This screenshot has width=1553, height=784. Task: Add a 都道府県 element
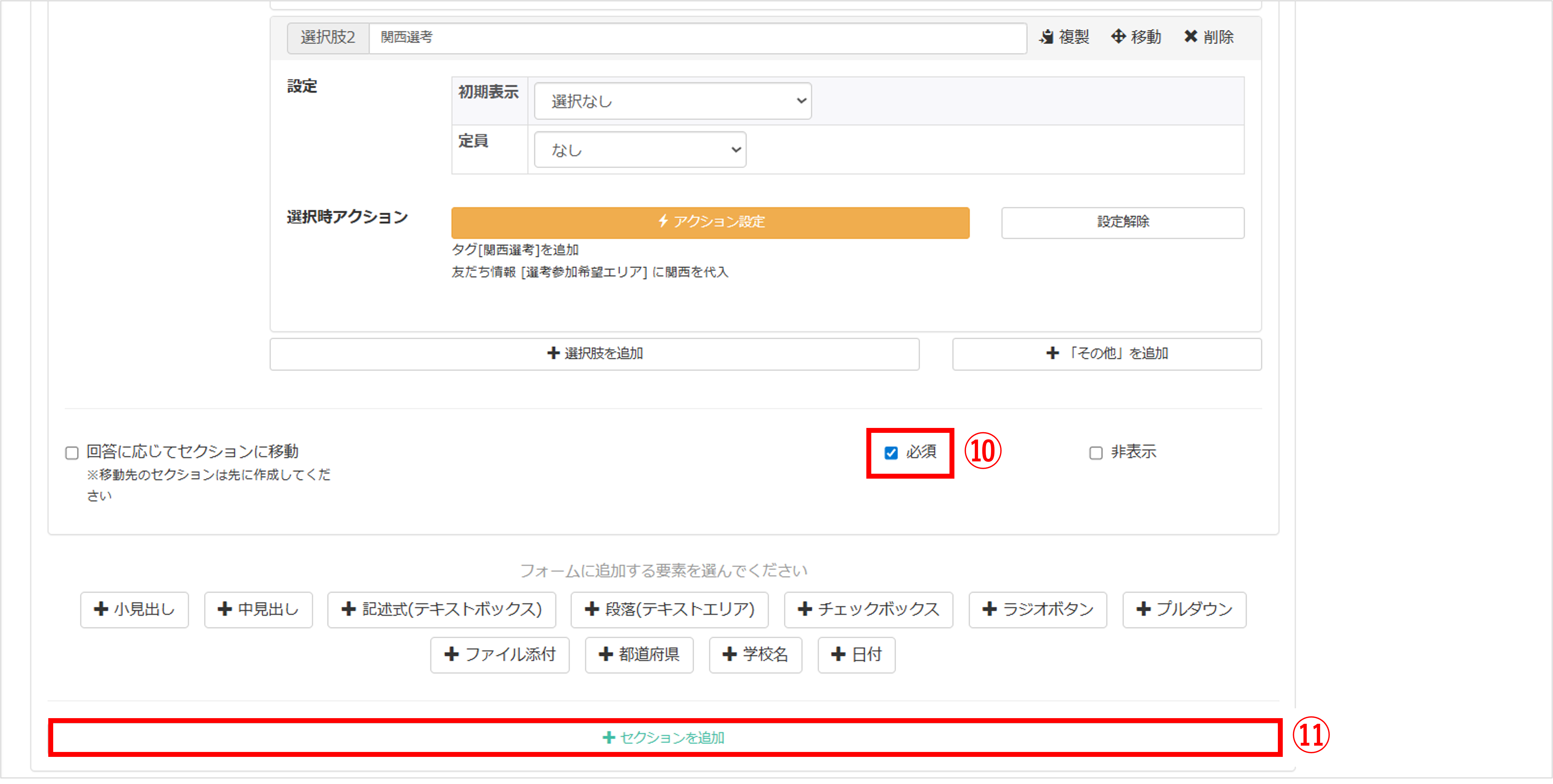coord(639,654)
